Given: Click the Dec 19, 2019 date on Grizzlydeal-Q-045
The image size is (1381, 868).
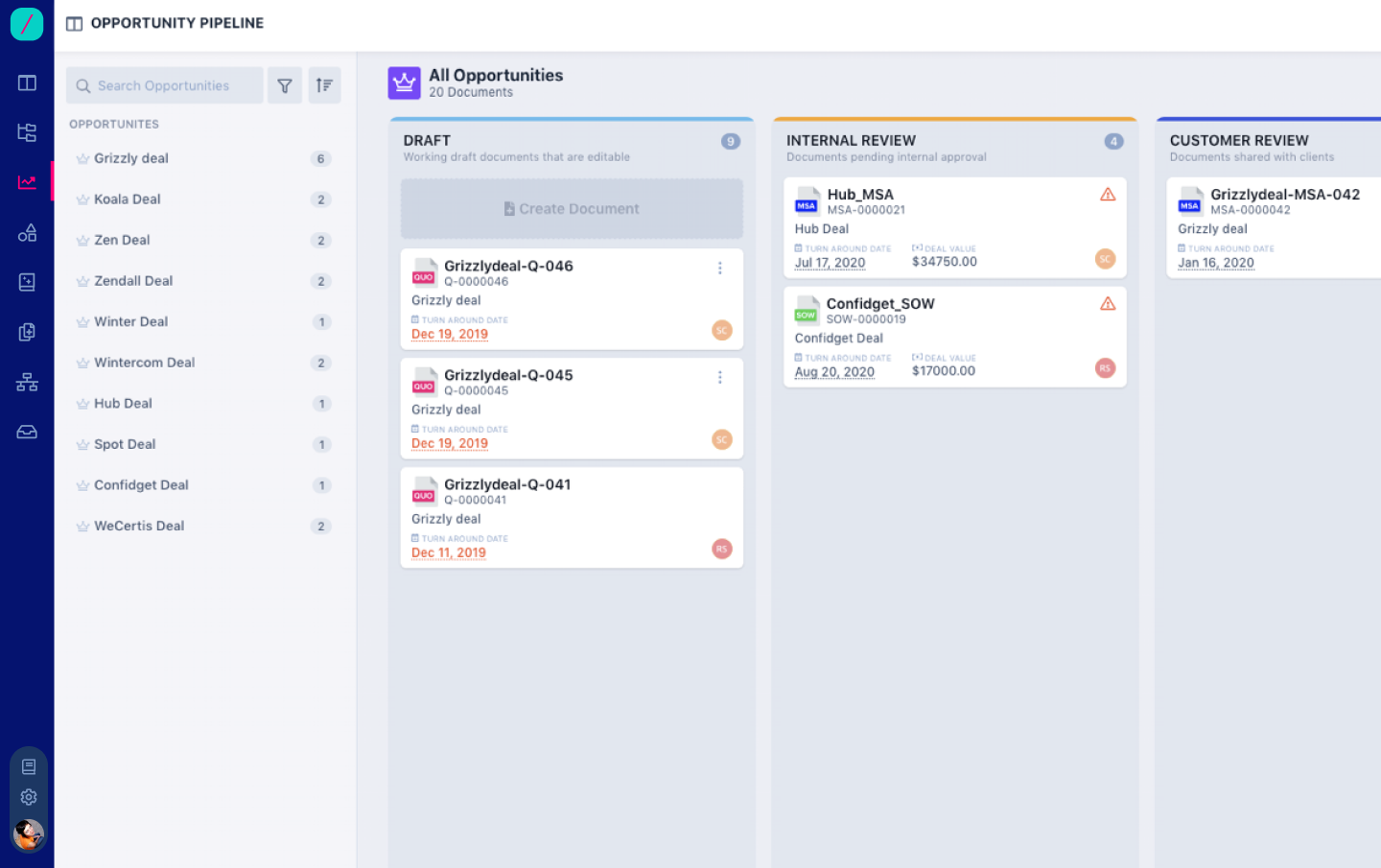Looking at the screenshot, I should 450,443.
